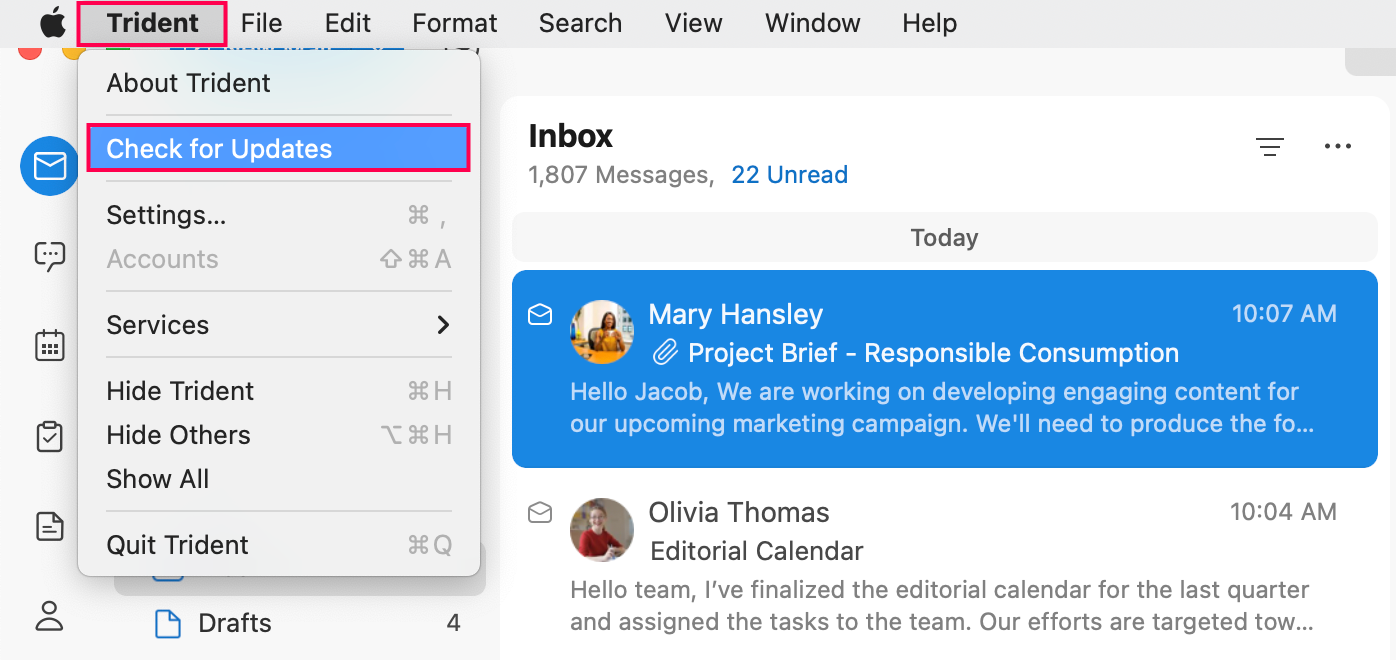Open the Trident application menu
Image resolution: width=1396 pixels, height=660 pixels.
click(x=153, y=23)
